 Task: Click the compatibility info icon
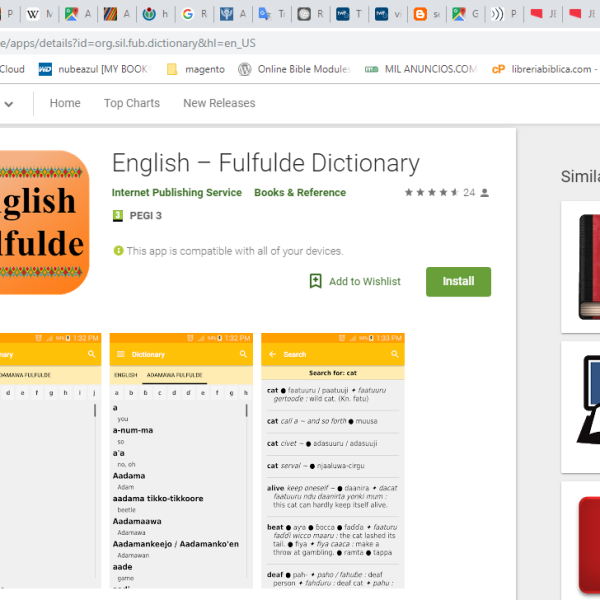[118, 251]
